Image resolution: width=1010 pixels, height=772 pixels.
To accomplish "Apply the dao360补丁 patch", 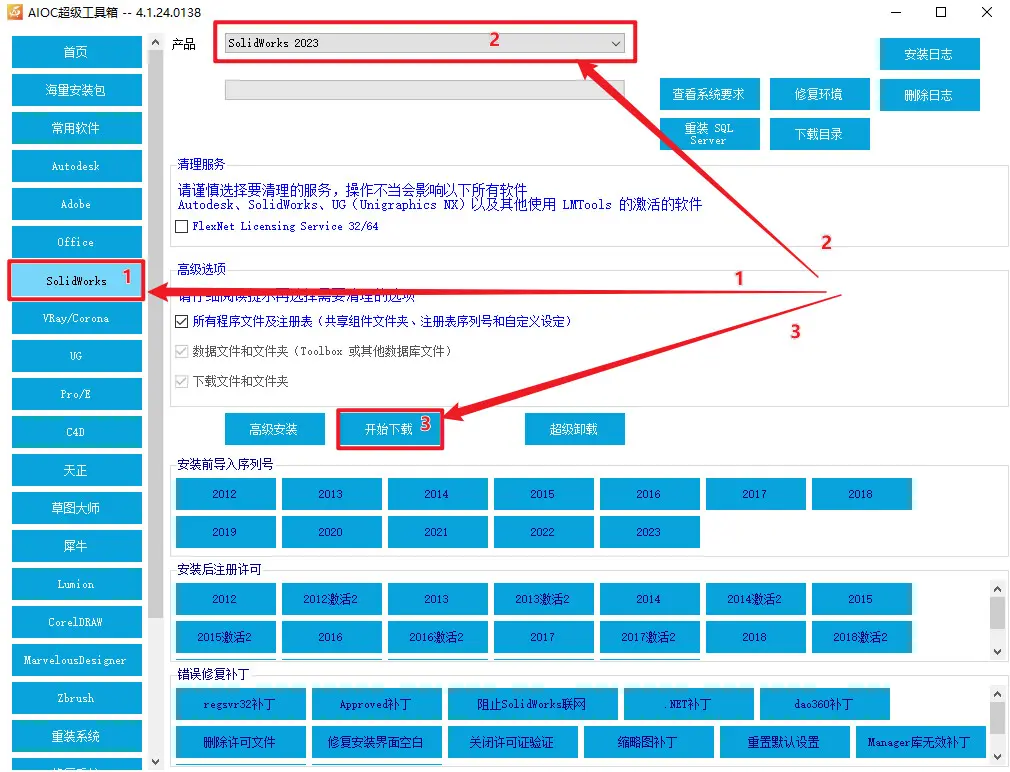I will pos(824,704).
